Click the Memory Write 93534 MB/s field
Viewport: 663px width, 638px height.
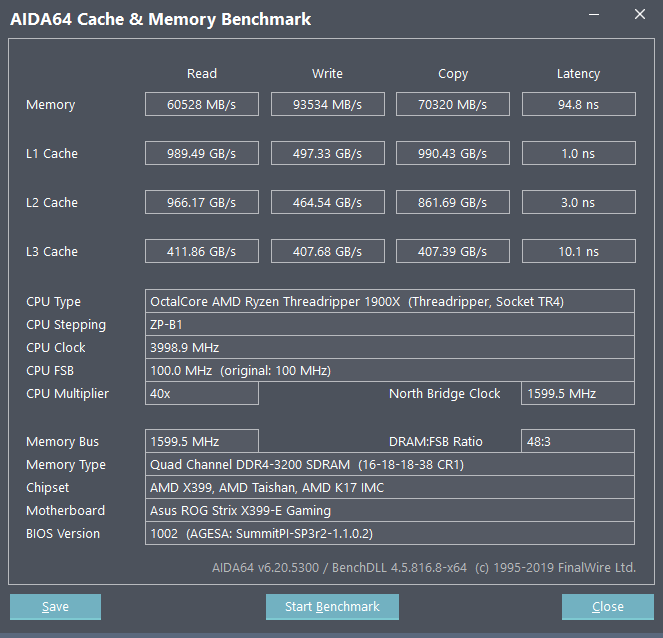(327, 105)
